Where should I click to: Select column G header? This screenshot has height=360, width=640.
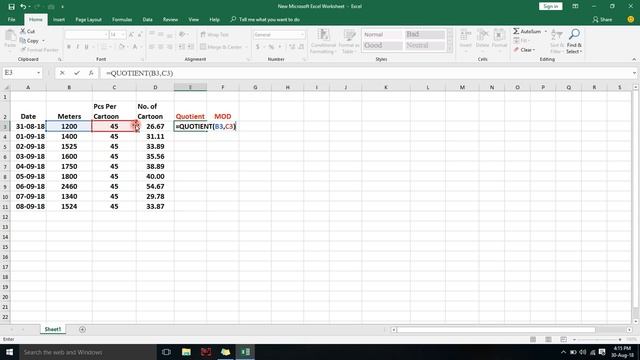pyautogui.click(x=255, y=87)
